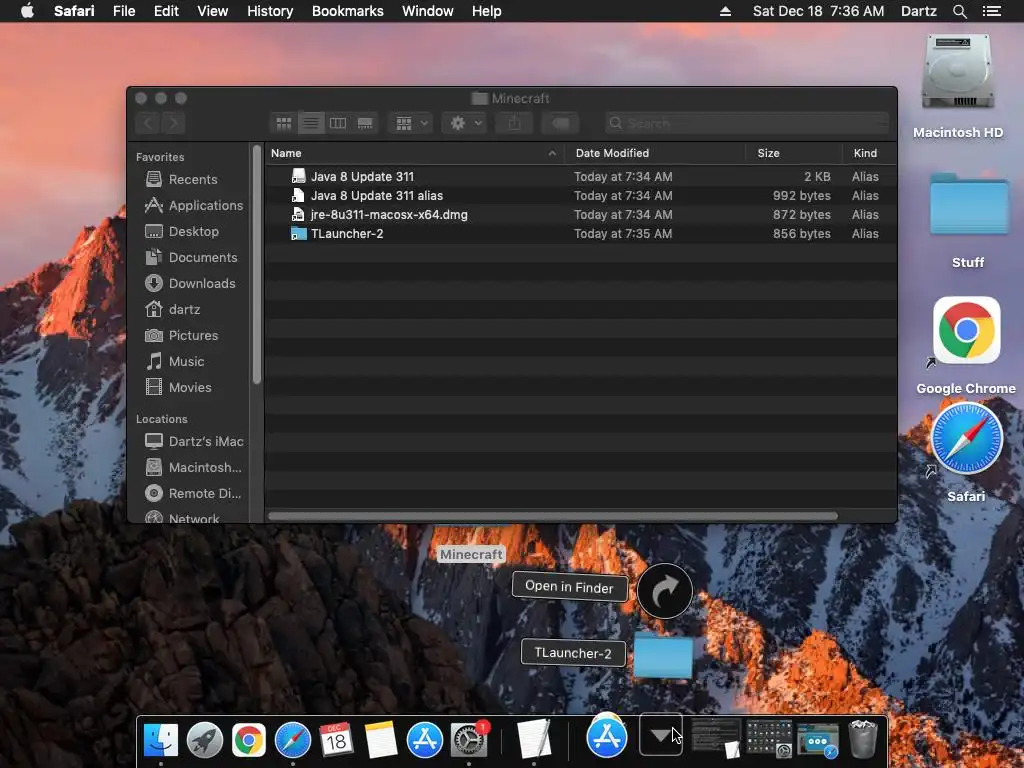Viewport: 1024px width, 768px height.
Task: Switch Finder to column view
Action: [338, 123]
